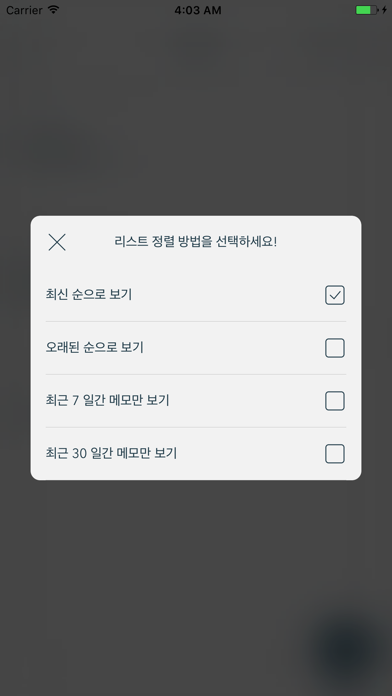Tap the Carrier label in status bar

(24, 10)
